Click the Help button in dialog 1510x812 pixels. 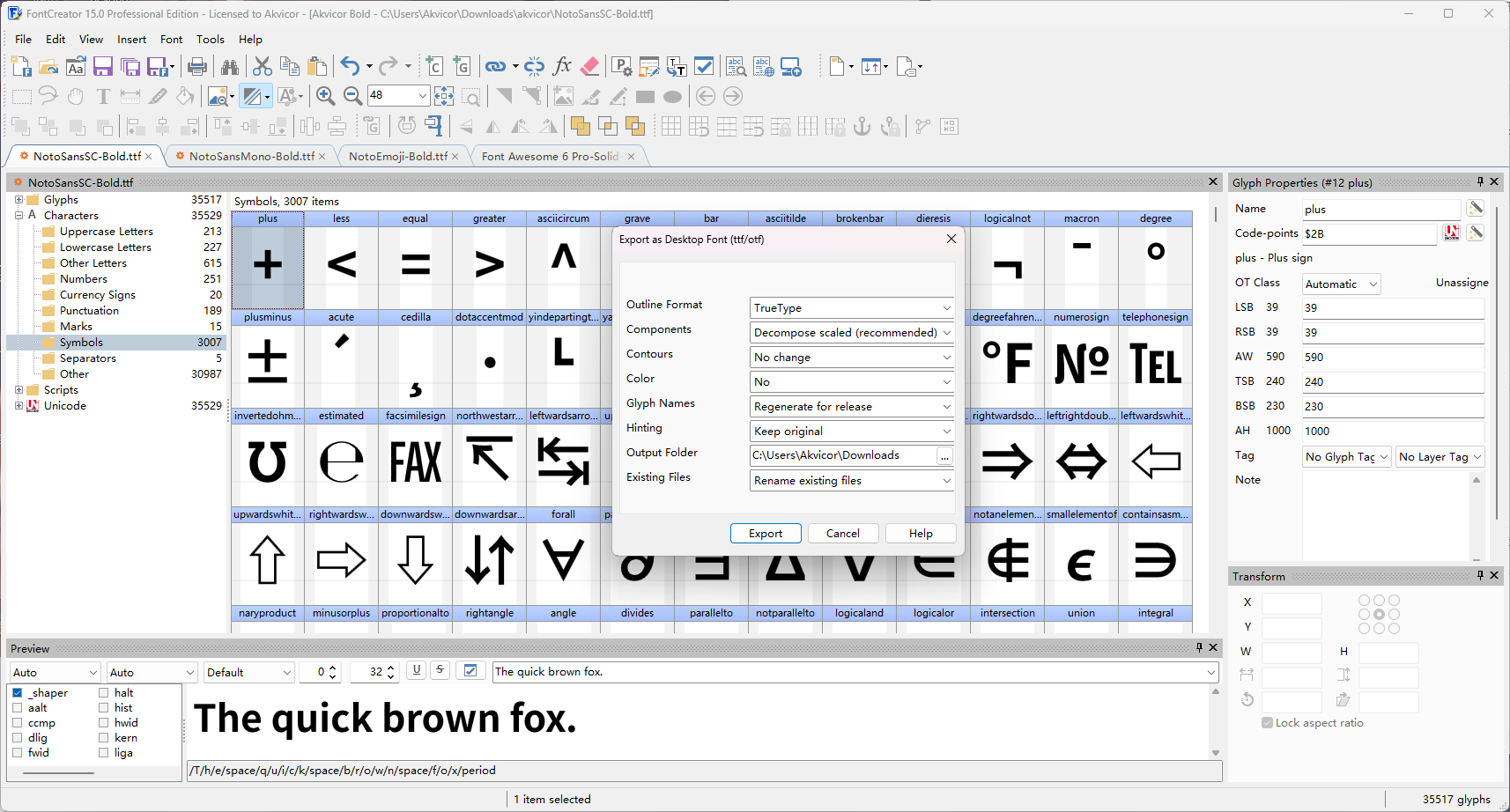[921, 534]
